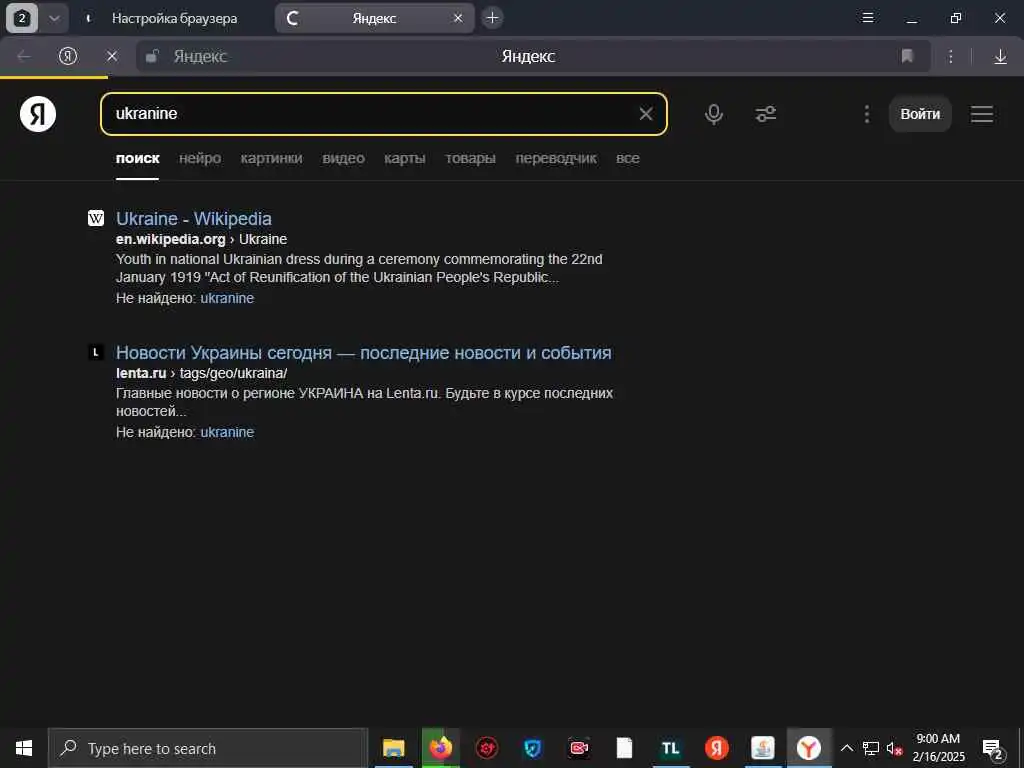Stop loading the page
Viewport: 1024px width, 768px height.
pos(112,56)
